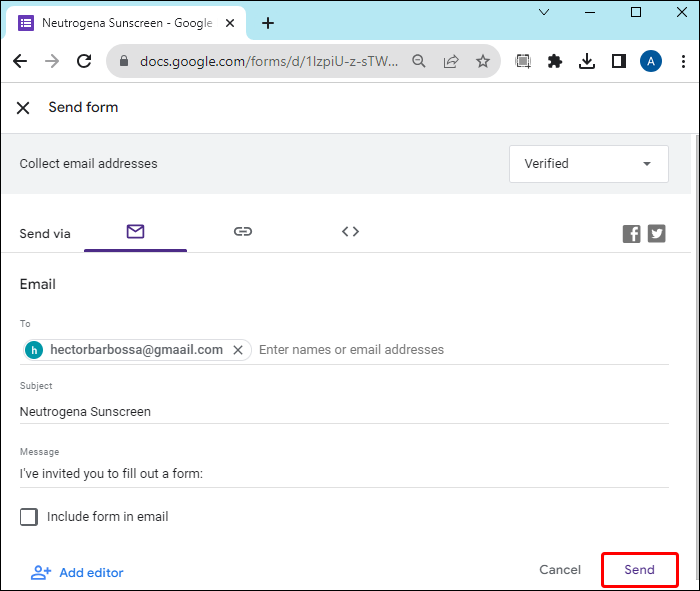The height and width of the screenshot is (591, 700).
Task: Open the profile avatar A menu
Action: 651,61
